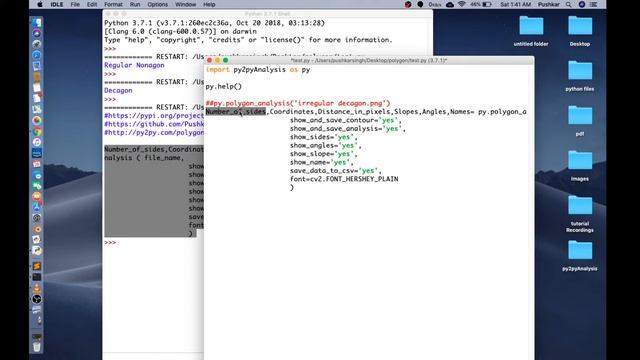This screenshot has width=640, height=360.
Task: Open Finder in the Dock
Action: tap(37, 22)
